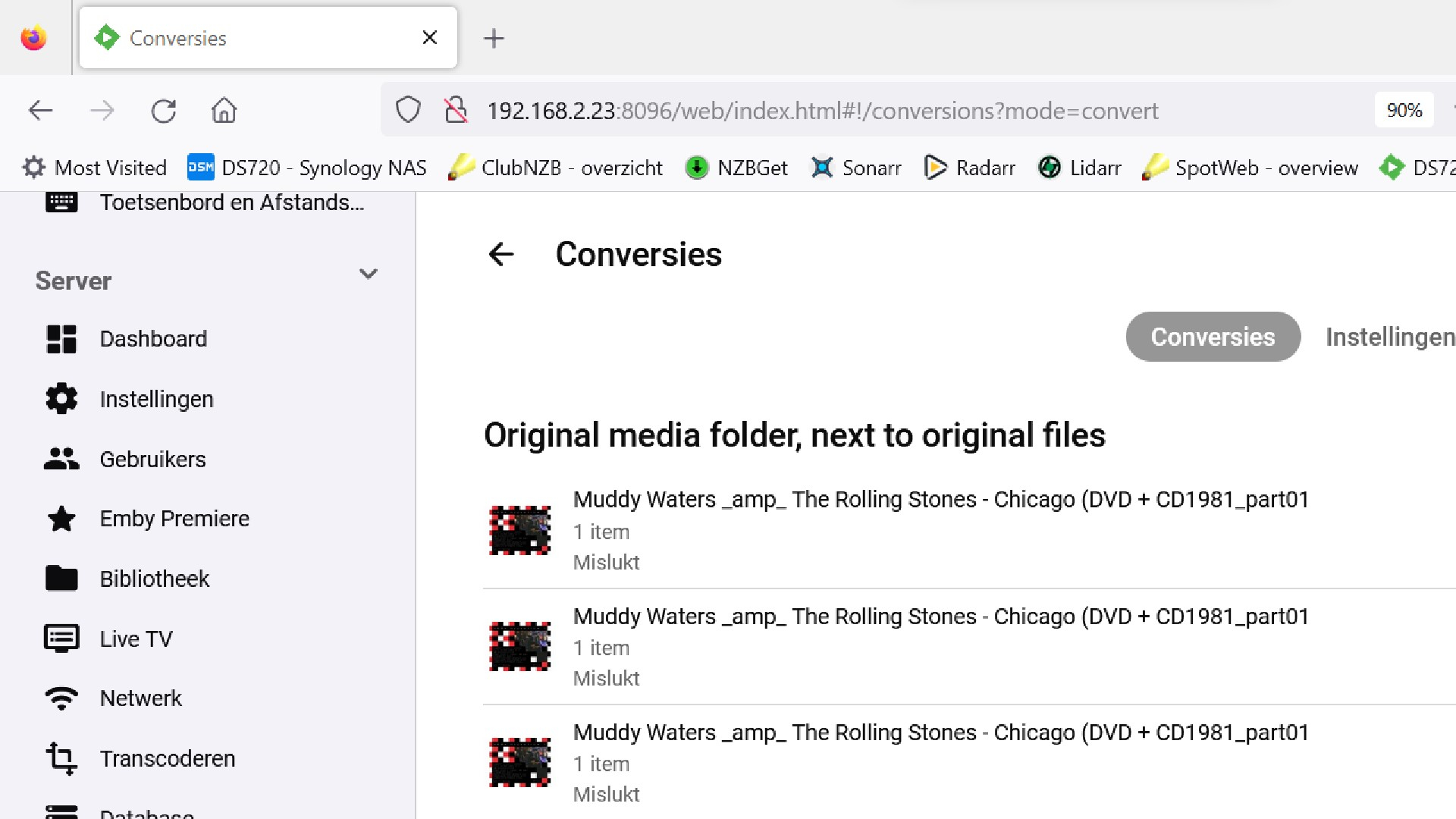
Task: Click the back arrow beside Conversies heading
Action: (x=501, y=254)
